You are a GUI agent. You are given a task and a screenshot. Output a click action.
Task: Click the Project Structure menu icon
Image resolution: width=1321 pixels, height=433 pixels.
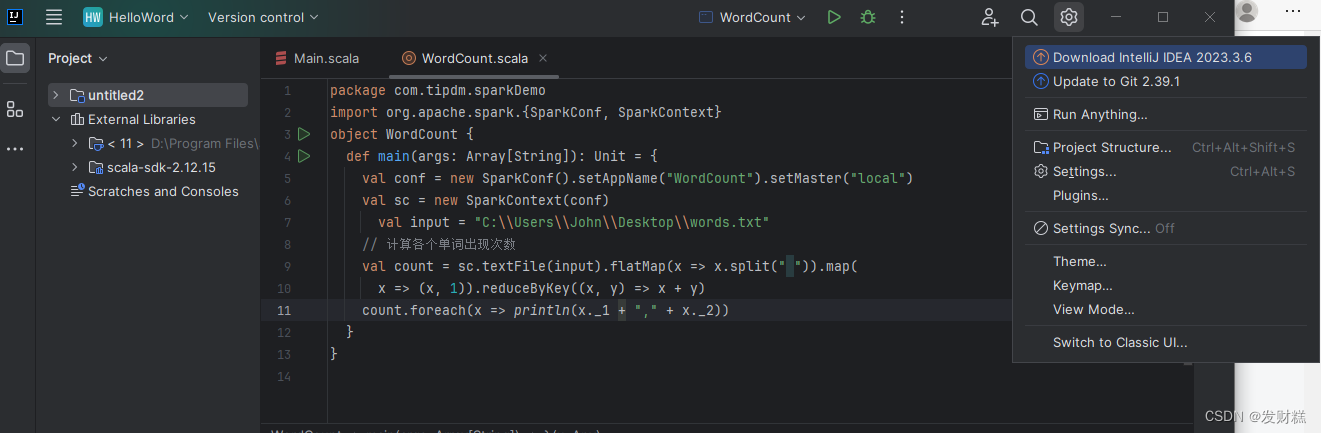pyautogui.click(x=1041, y=147)
